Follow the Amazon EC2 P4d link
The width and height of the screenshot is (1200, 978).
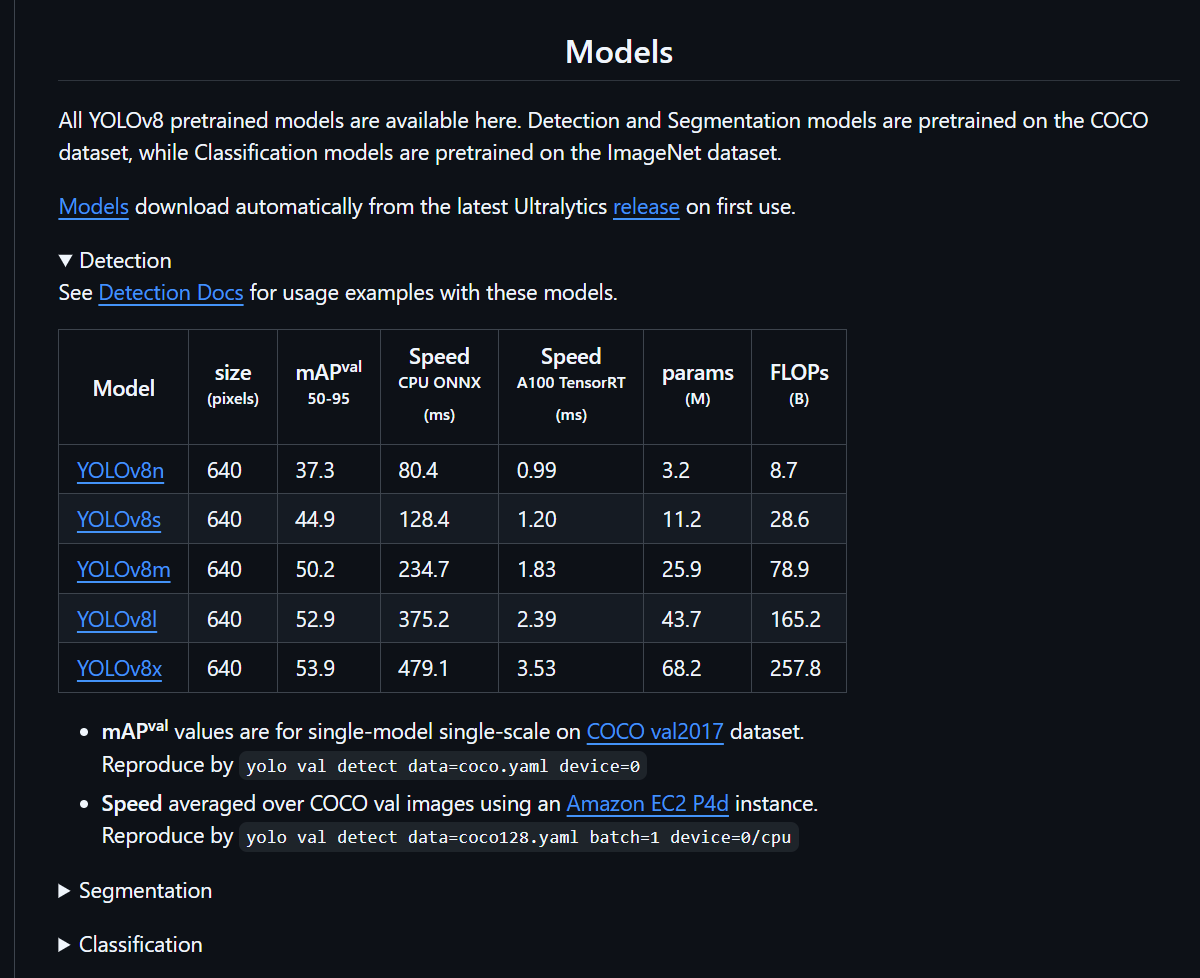click(x=648, y=803)
